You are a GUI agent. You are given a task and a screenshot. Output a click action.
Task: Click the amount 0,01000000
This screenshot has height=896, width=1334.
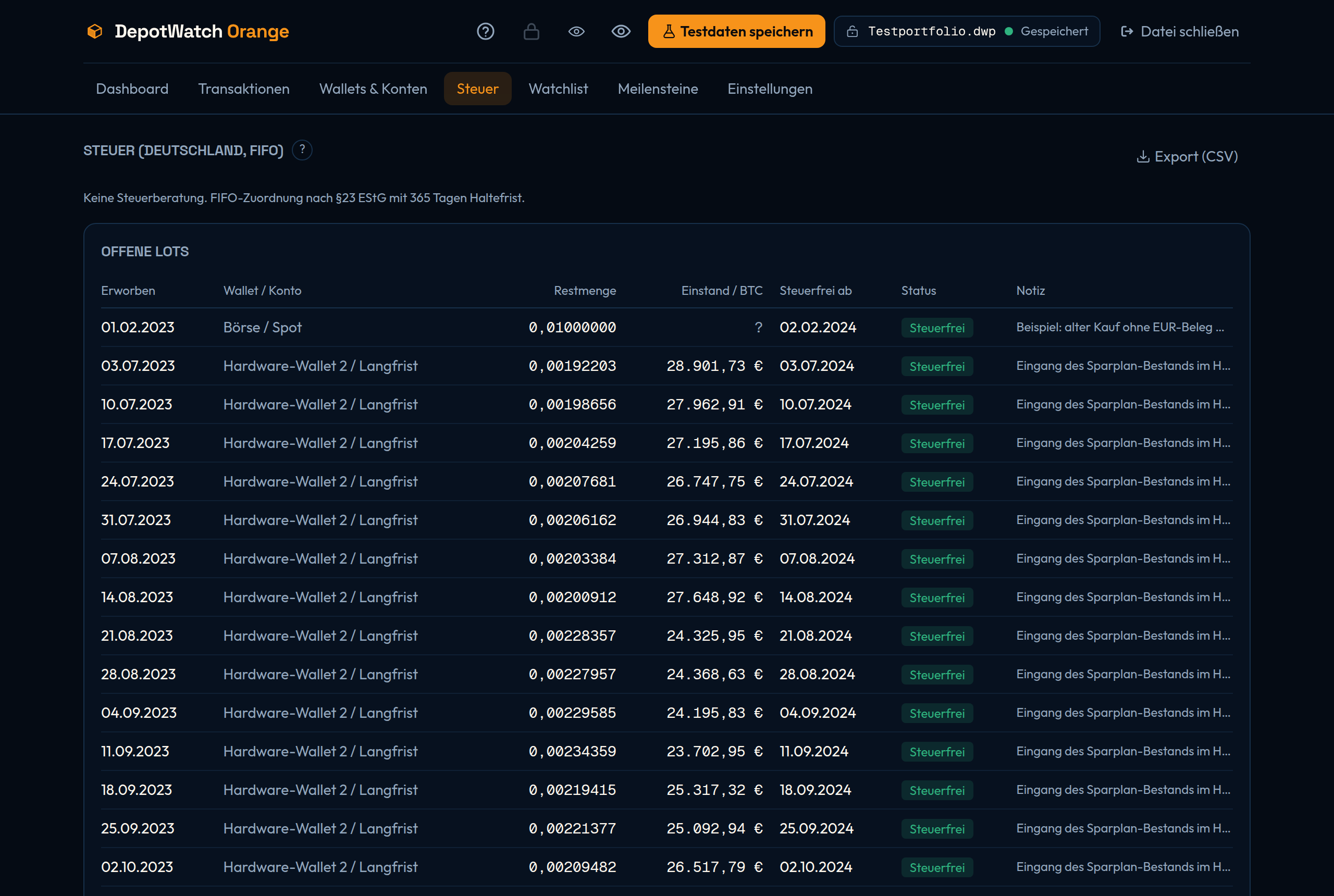(x=572, y=328)
